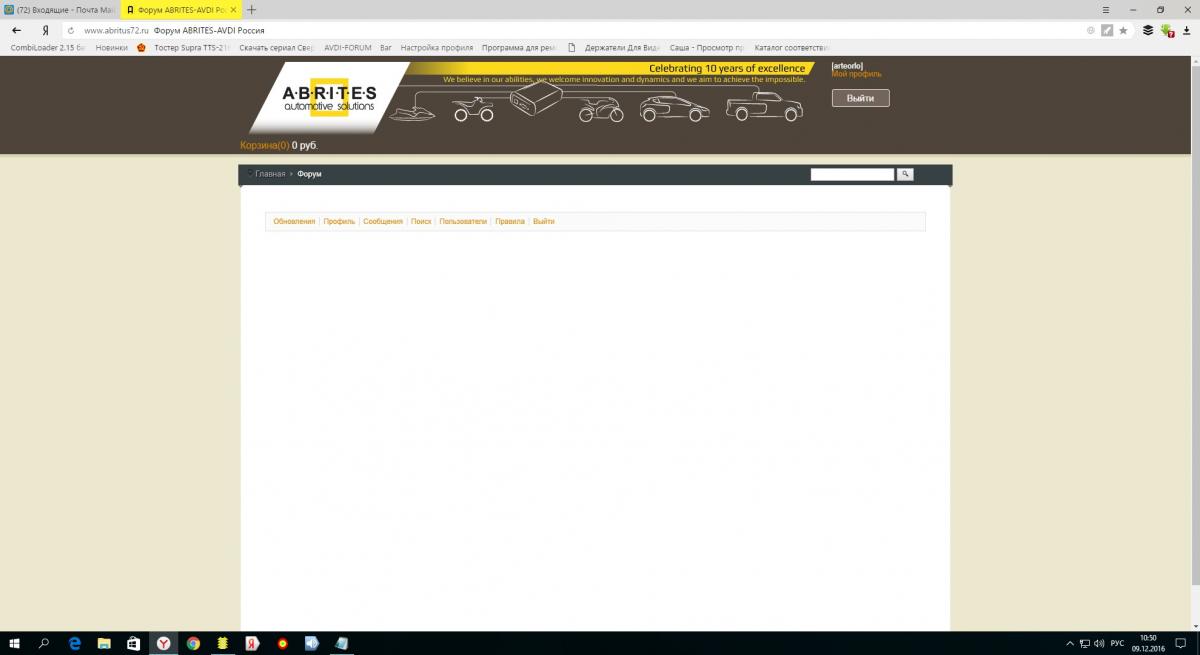The width and height of the screenshot is (1200, 655).
Task: Open the Корзина(0) cart link
Action: click(265, 145)
